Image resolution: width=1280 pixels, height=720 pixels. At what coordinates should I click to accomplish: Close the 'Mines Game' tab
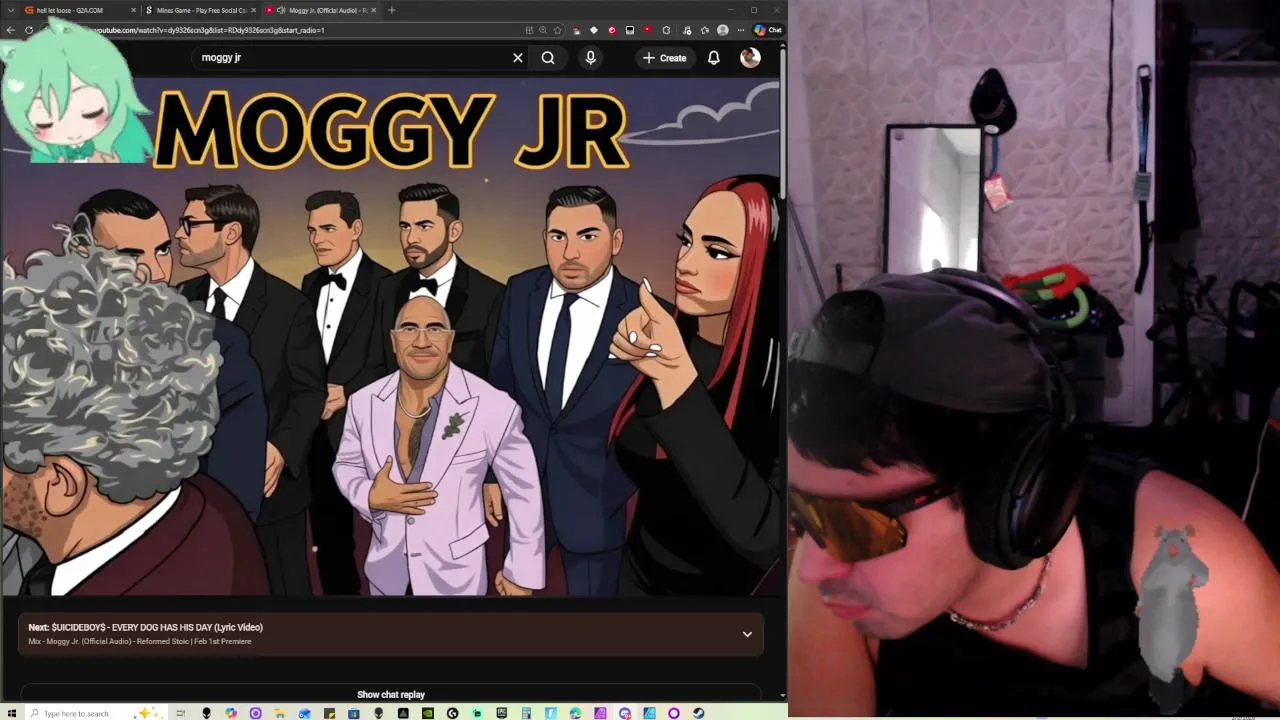coord(253,10)
